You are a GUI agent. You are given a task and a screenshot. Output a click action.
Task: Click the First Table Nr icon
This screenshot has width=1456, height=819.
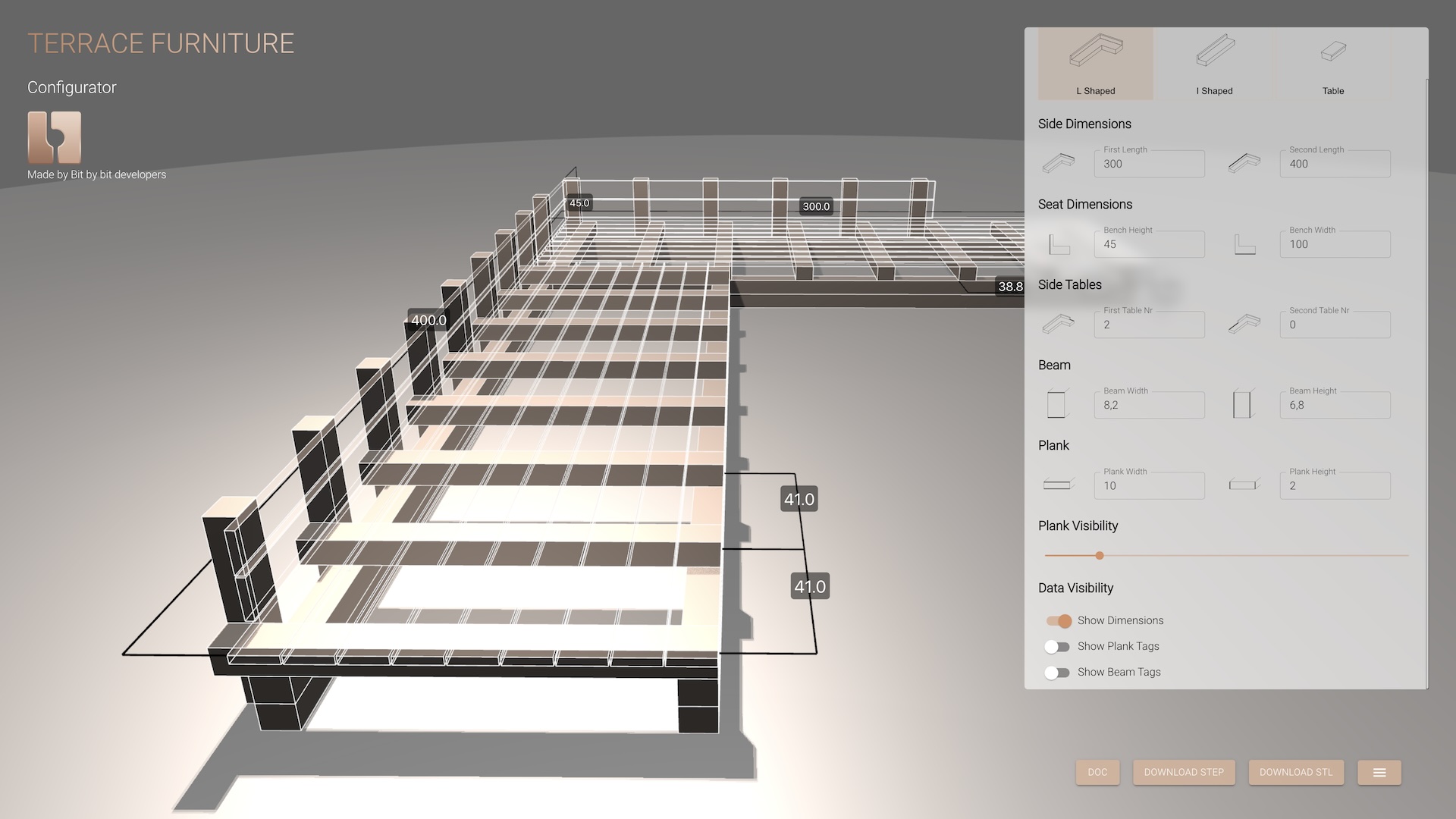pos(1059,325)
